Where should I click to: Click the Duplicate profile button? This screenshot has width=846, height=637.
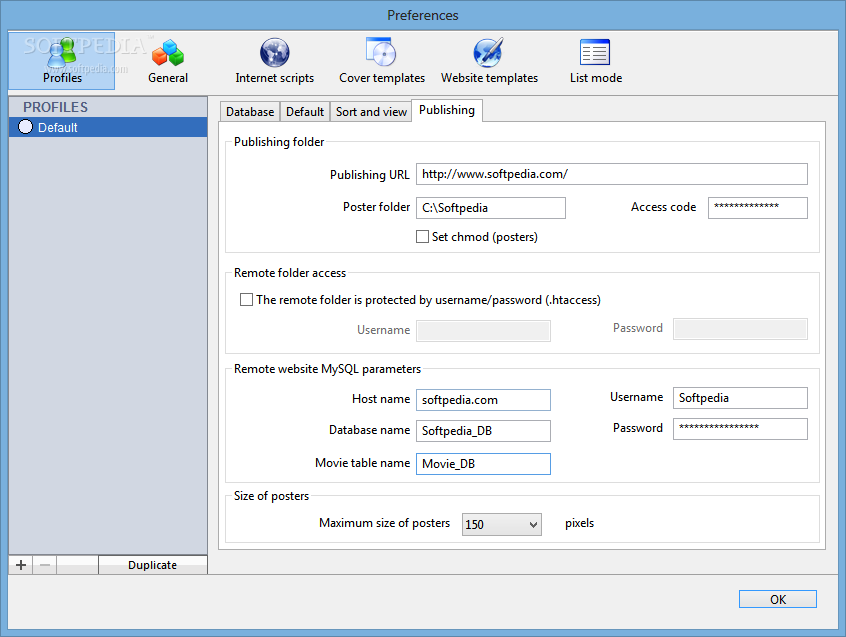153,565
